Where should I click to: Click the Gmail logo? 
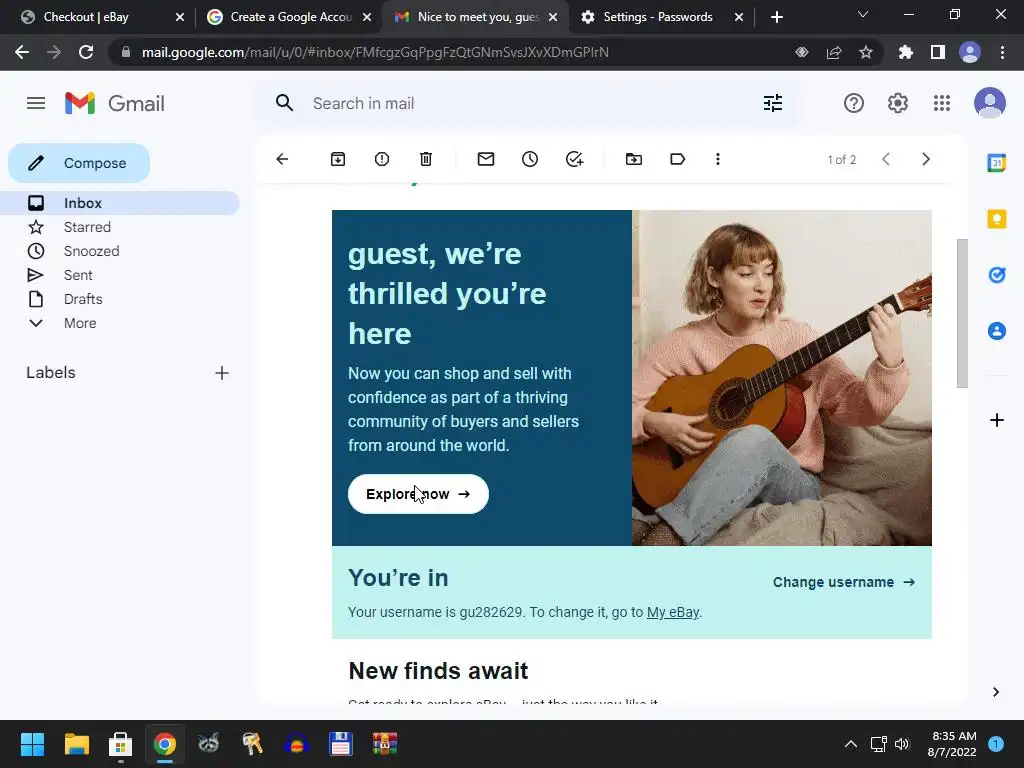tap(115, 103)
